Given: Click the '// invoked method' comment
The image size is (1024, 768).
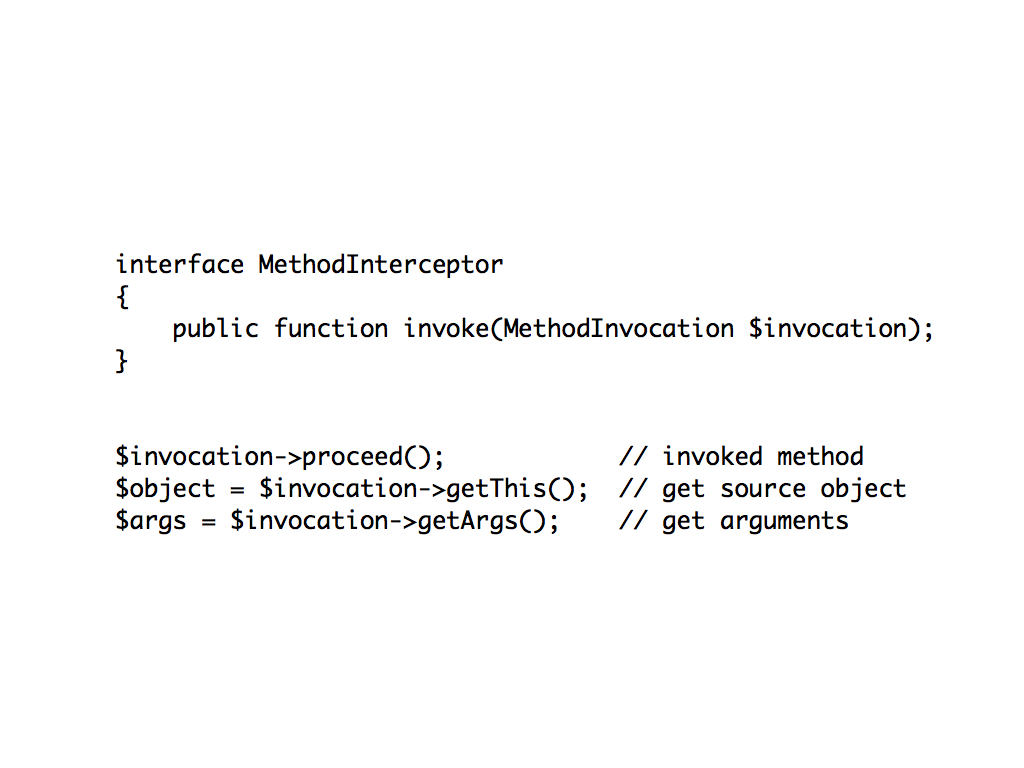Looking at the screenshot, I should [x=741, y=456].
